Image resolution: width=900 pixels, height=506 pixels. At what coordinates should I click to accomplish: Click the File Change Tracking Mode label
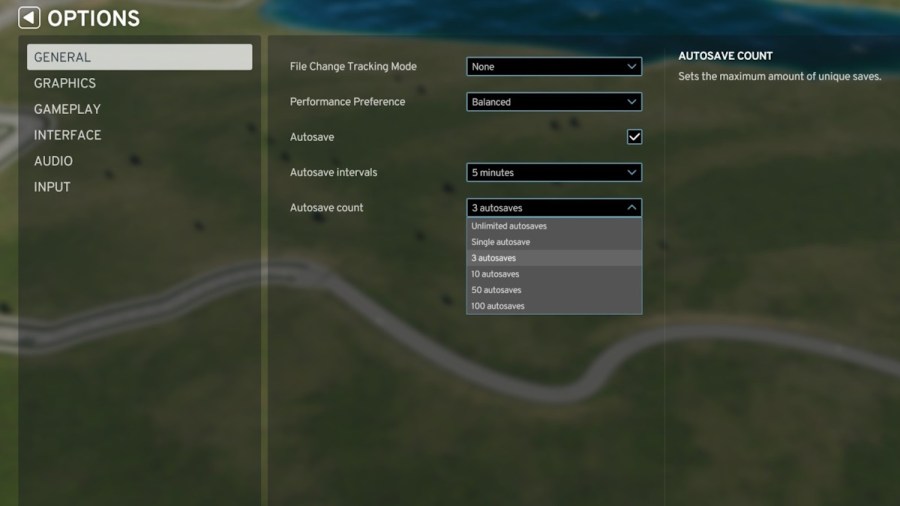point(353,67)
